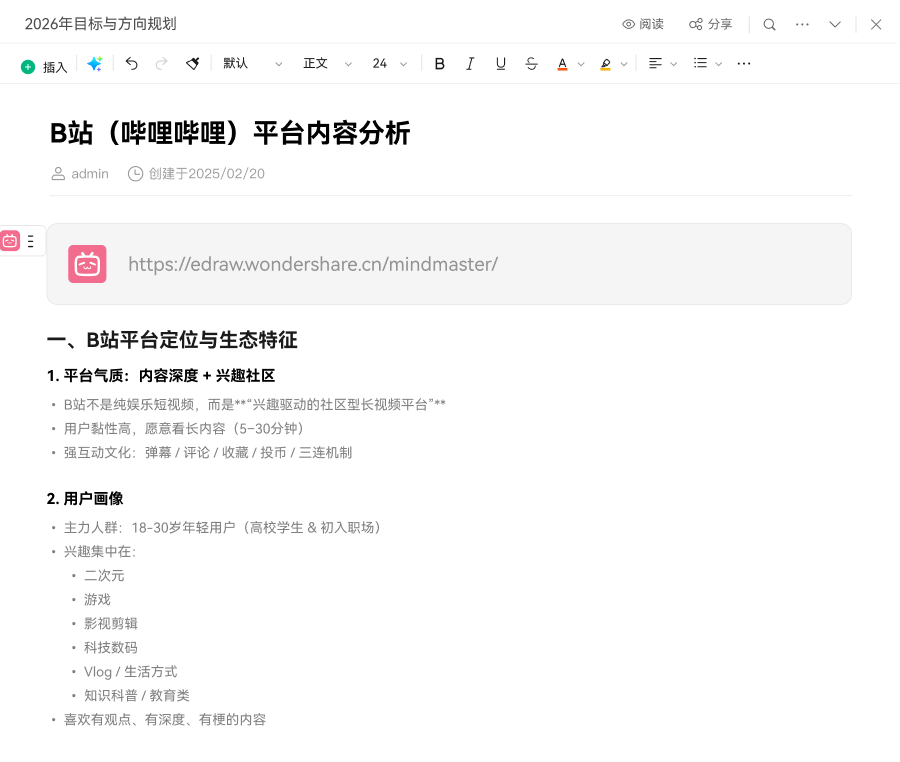
Task: Open header more actions ellipsis
Action: point(802,24)
